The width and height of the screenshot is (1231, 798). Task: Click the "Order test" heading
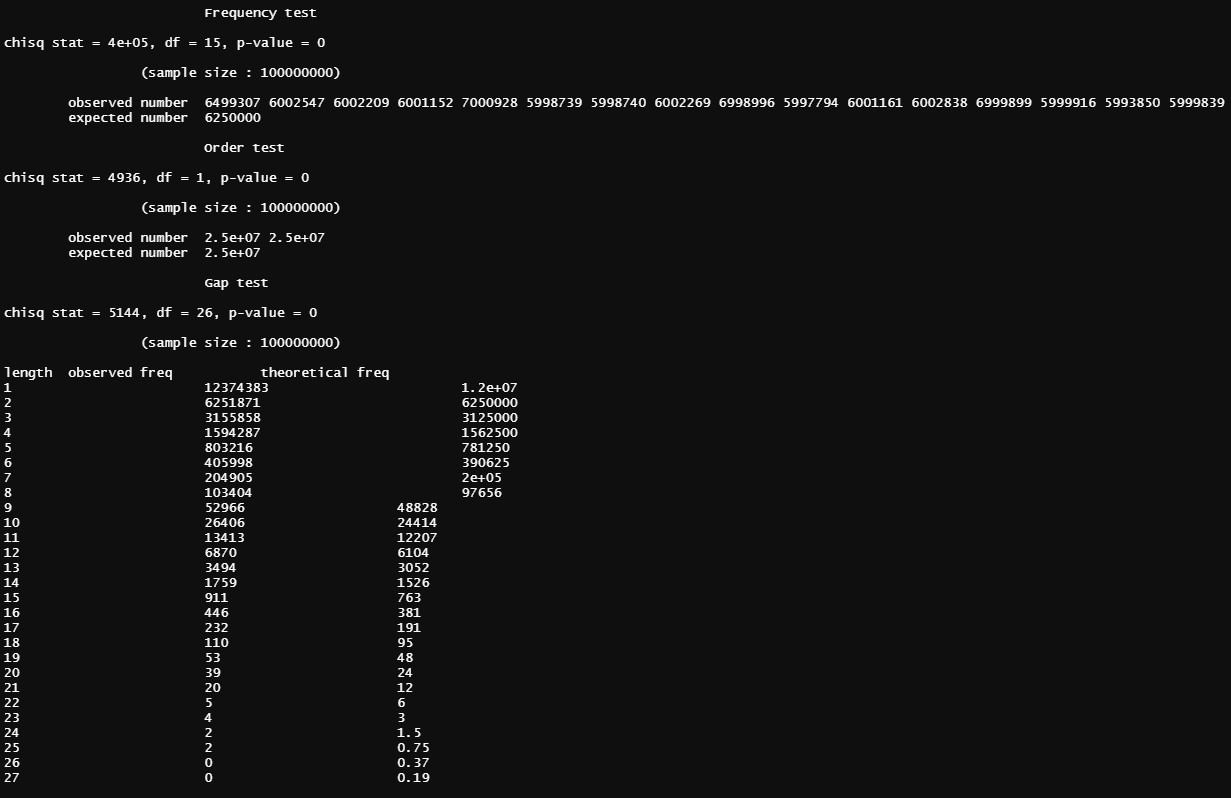[244, 148]
